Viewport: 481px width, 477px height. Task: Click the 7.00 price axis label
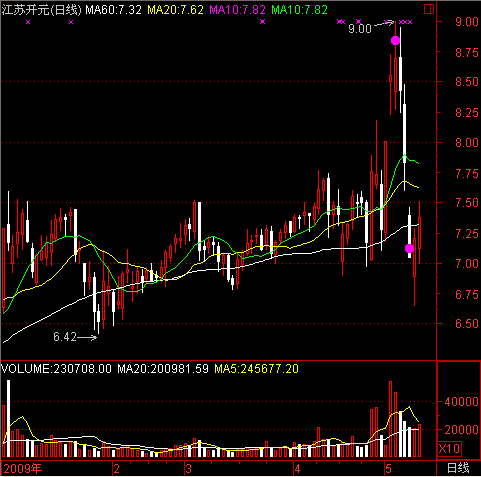[x=467, y=264]
